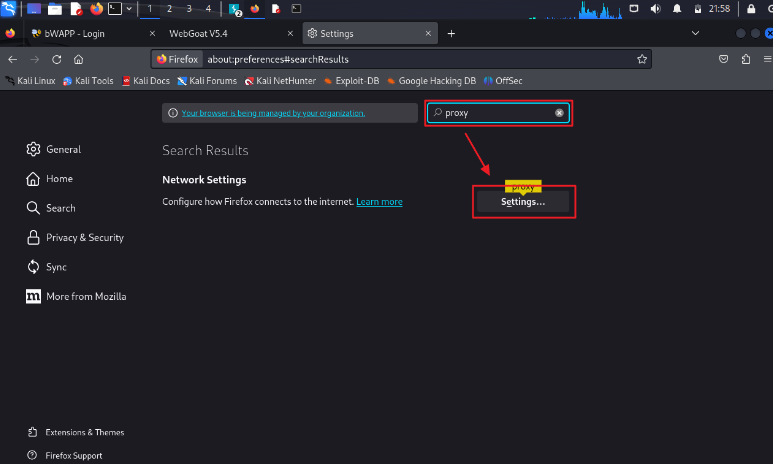Open the Kali NetHunter bookmark
This screenshot has width=773, height=464.
[280, 81]
